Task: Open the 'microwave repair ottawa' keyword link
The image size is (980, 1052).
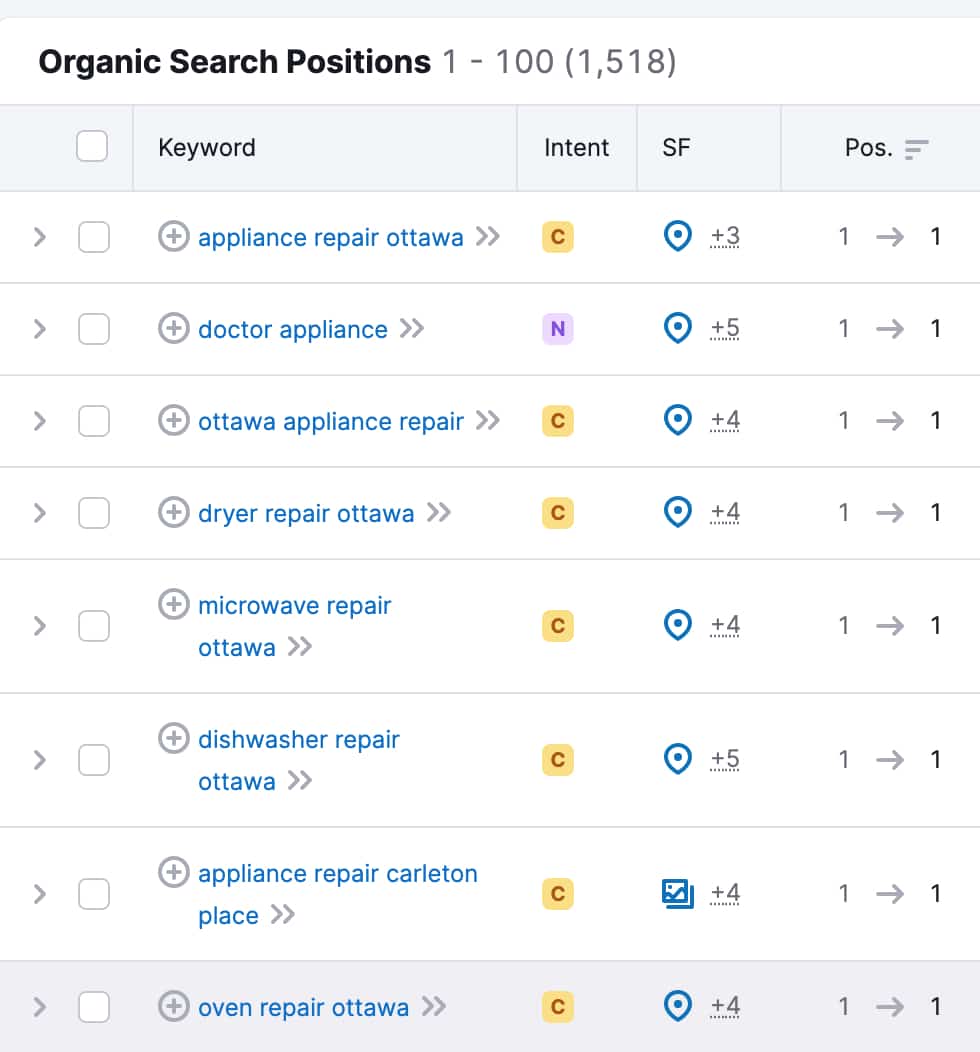Action: [294, 626]
